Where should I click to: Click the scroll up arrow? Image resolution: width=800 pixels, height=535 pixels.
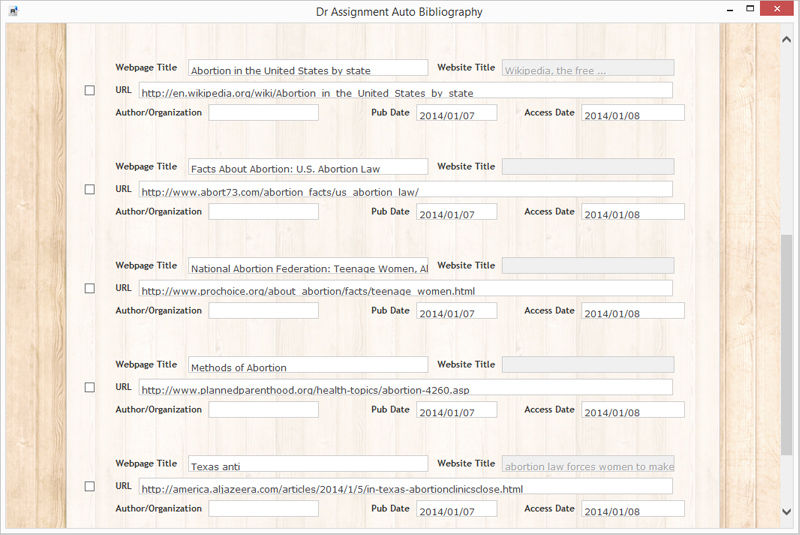pyautogui.click(x=786, y=39)
